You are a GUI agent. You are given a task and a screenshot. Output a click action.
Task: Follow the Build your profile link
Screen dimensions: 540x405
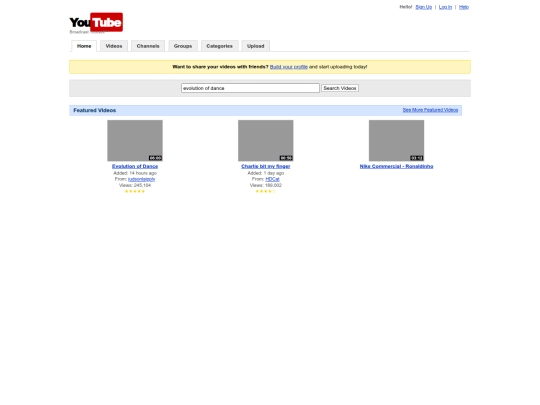tap(289, 67)
